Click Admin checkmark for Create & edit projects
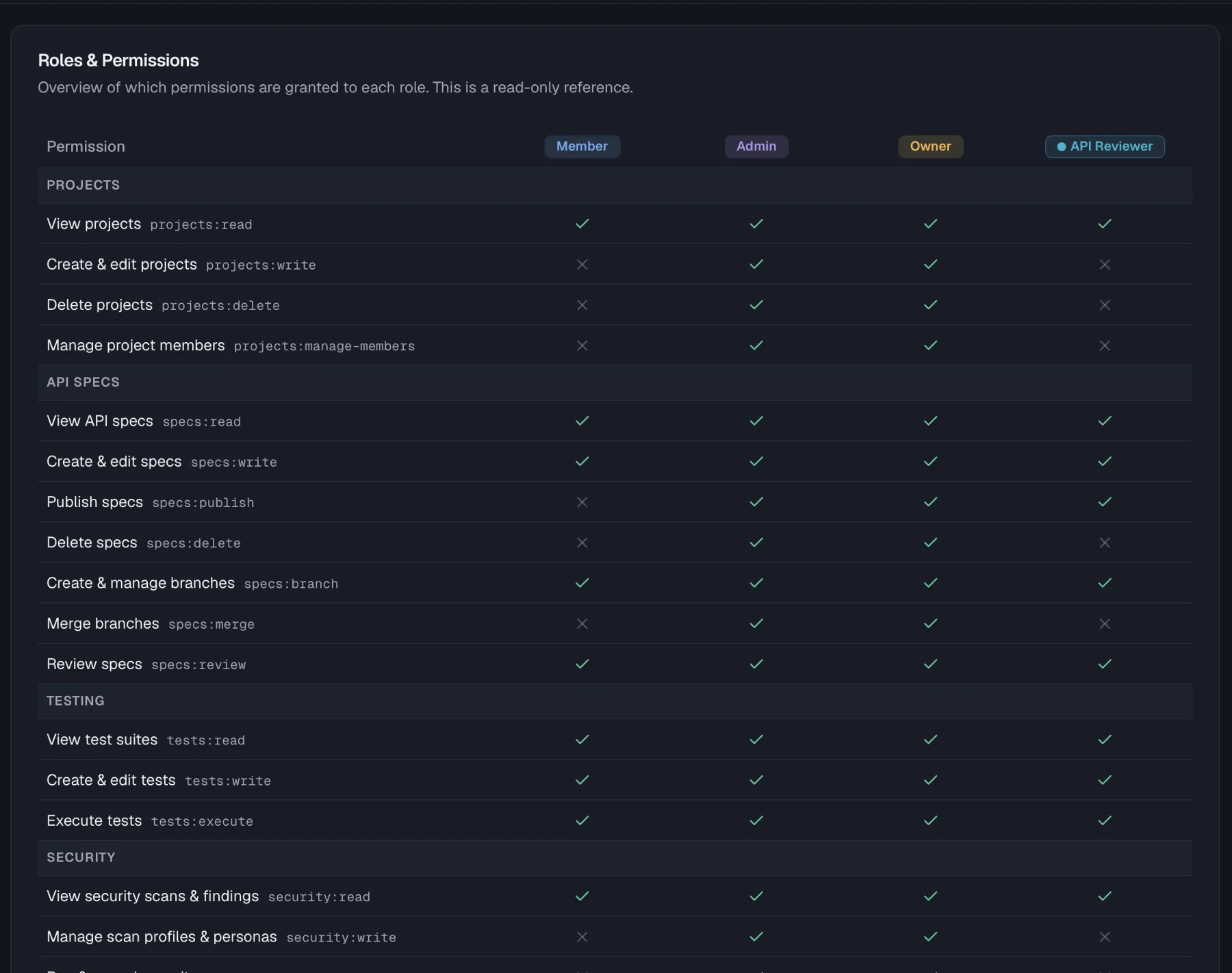1232x973 pixels. (x=756, y=264)
